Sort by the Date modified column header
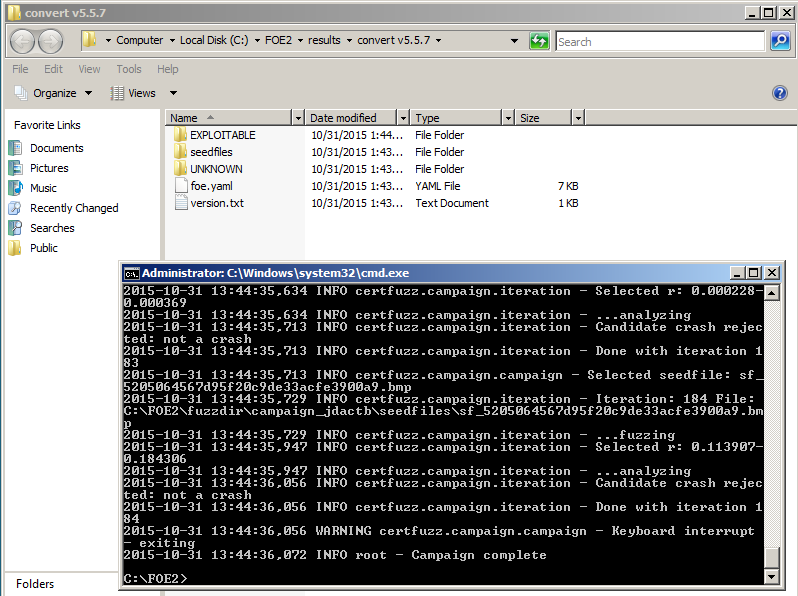The height and width of the screenshot is (596, 798). click(351, 118)
